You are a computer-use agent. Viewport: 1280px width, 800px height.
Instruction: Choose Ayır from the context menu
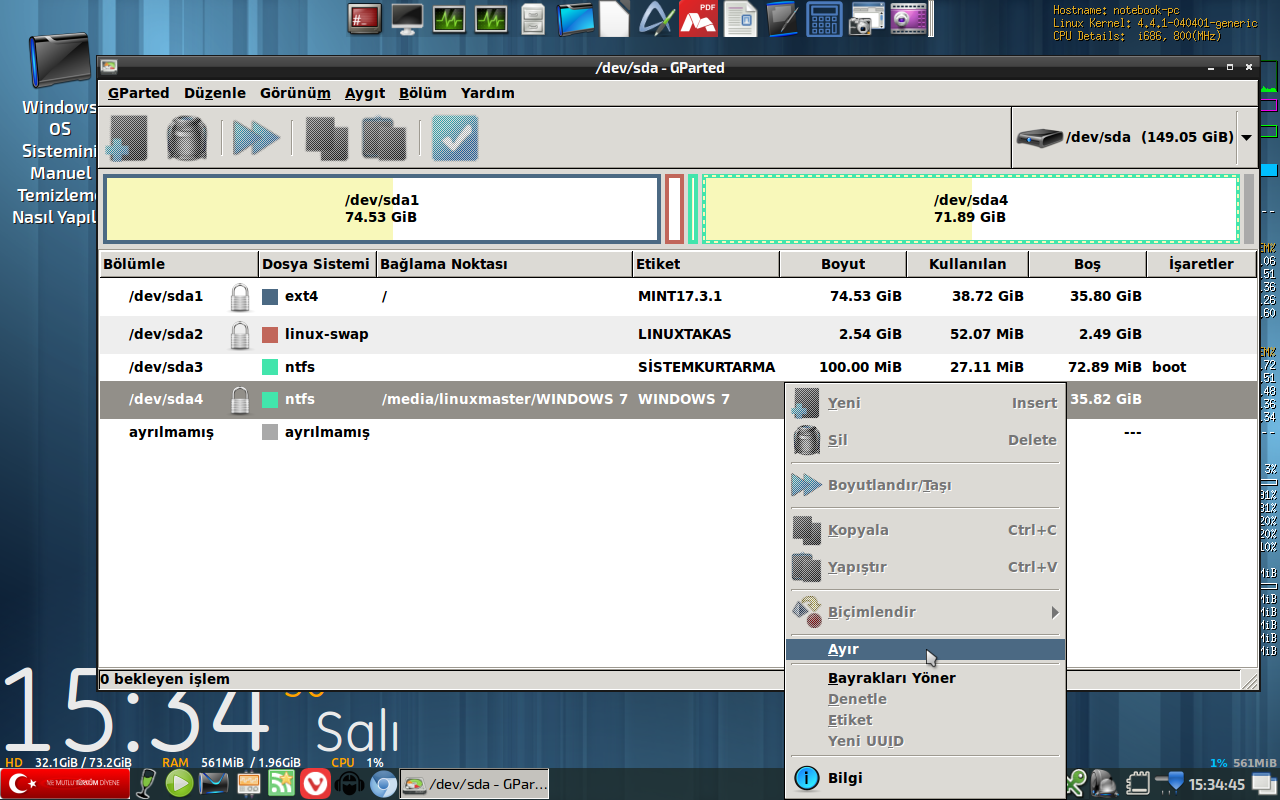click(926, 649)
